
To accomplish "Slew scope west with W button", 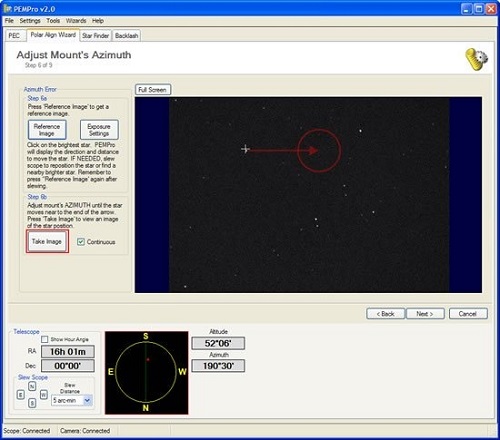I will (x=44, y=395).
